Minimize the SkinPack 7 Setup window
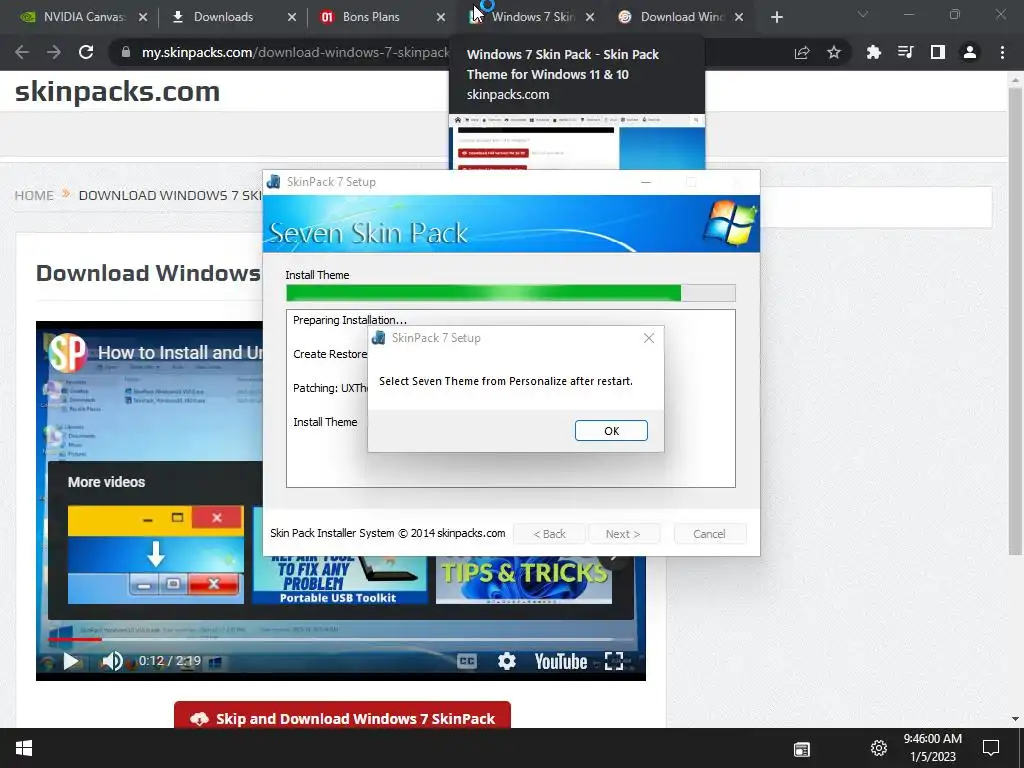The width and height of the screenshot is (1024, 768). pyautogui.click(x=646, y=182)
